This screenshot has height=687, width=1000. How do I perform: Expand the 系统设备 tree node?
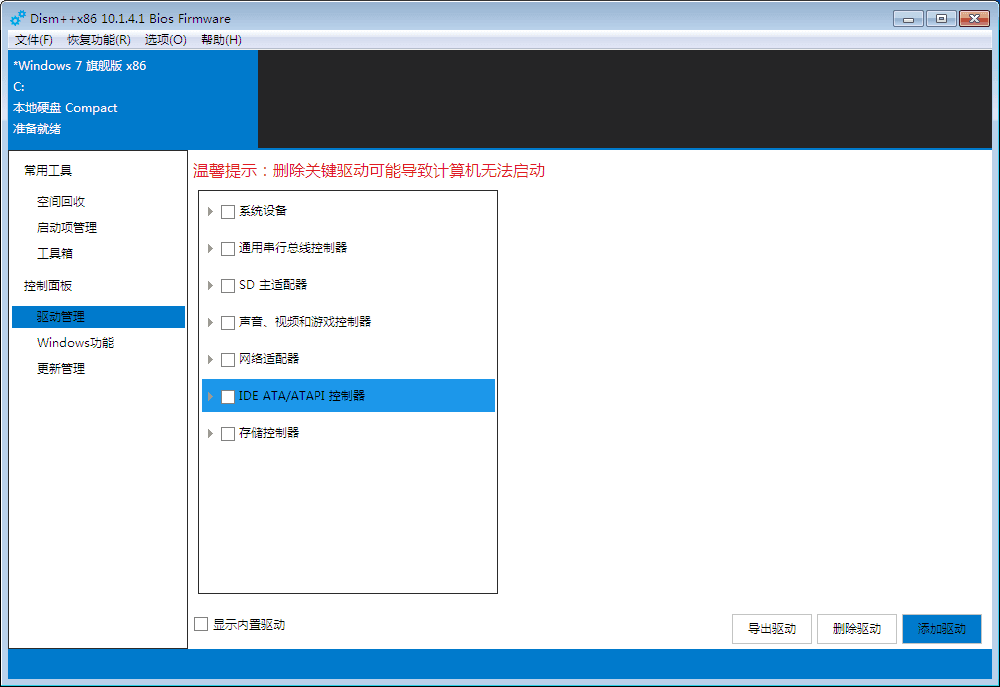coord(210,211)
